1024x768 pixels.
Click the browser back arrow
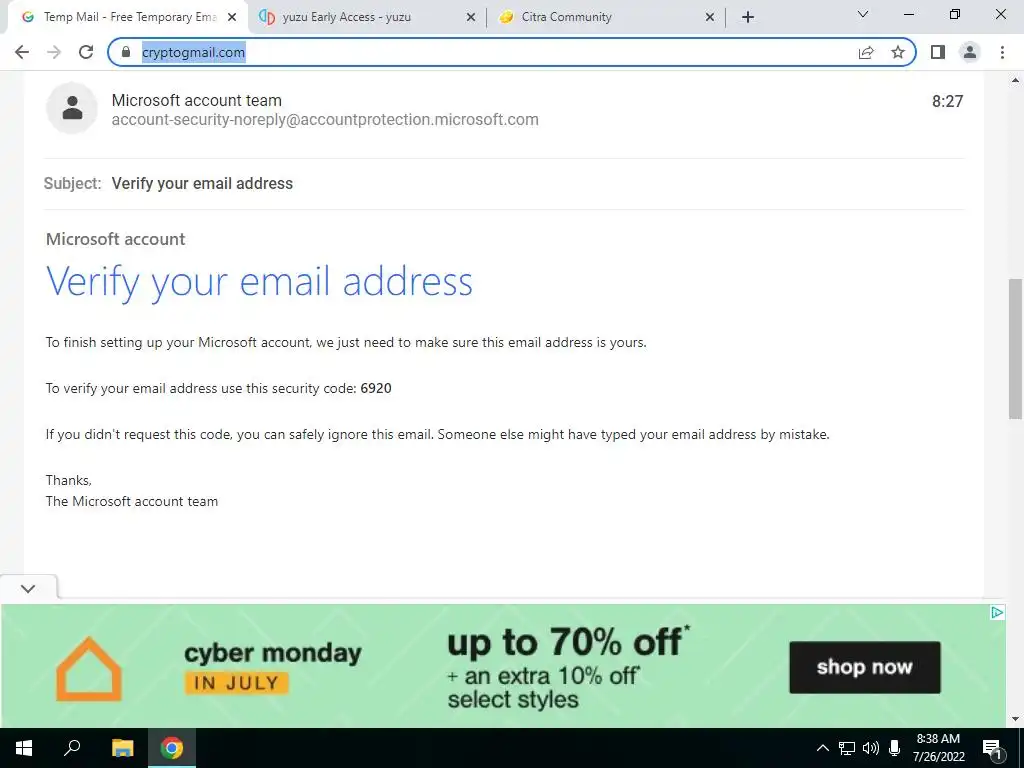click(x=22, y=52)
